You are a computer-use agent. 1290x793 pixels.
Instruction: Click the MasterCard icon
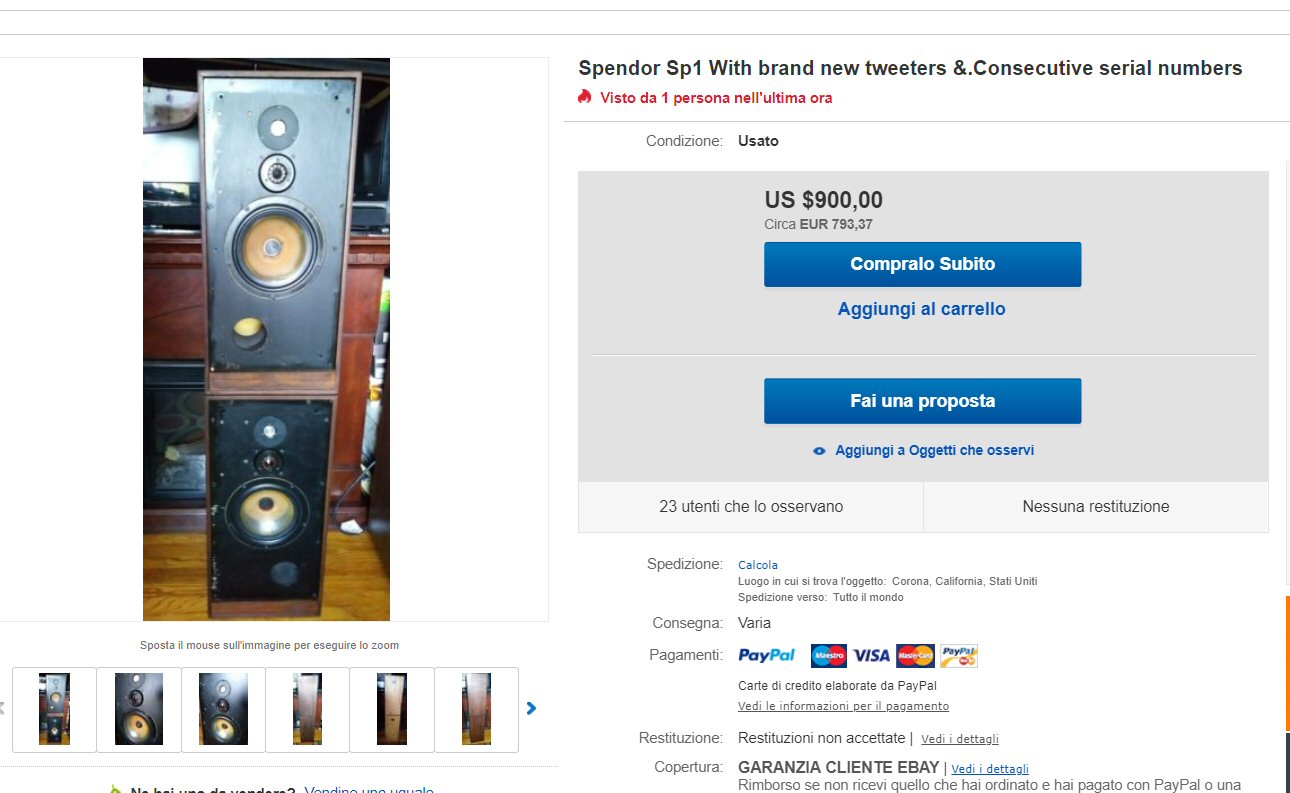click(915, 656)
